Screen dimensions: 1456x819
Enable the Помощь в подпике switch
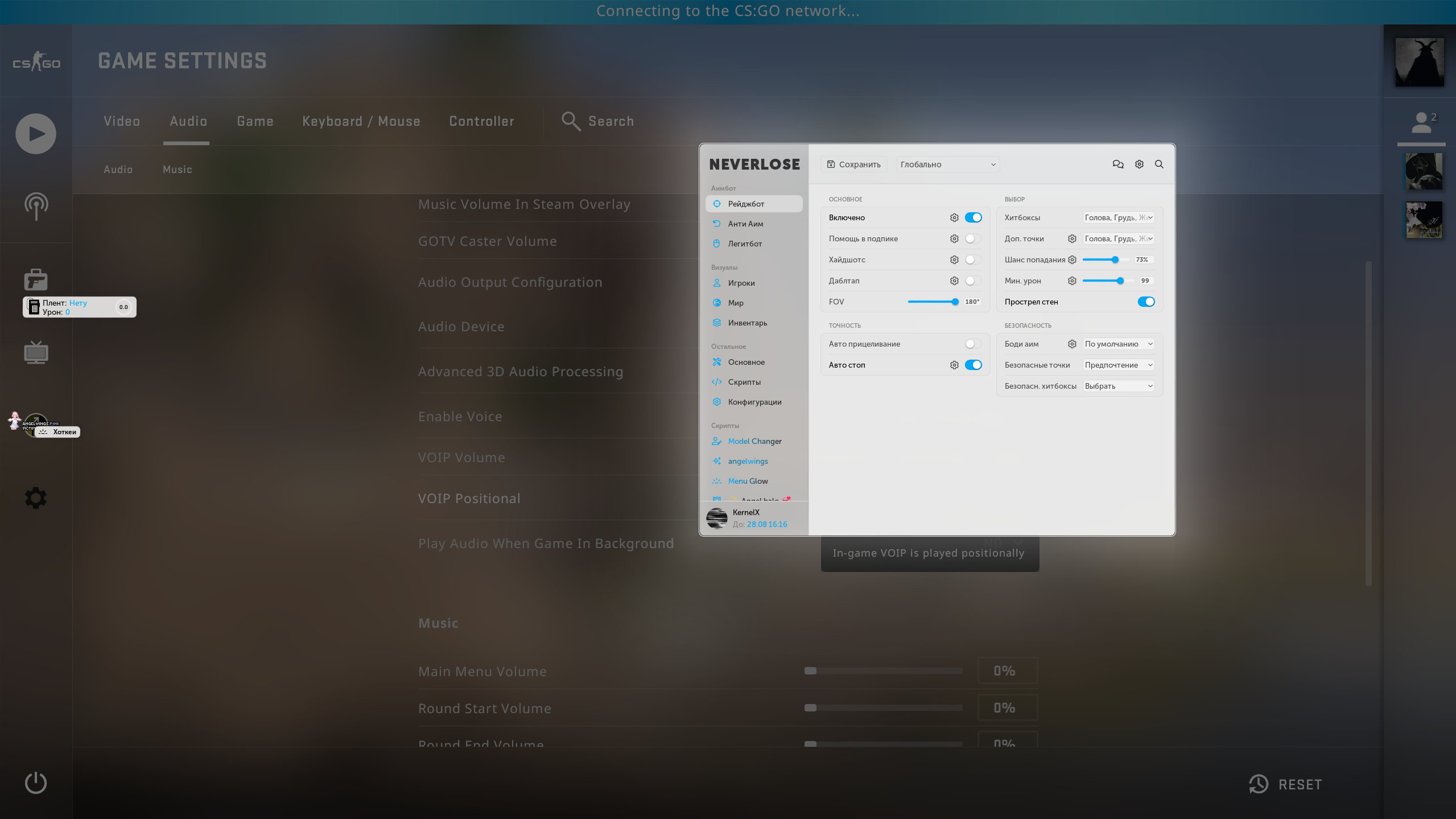coord(974,238)
